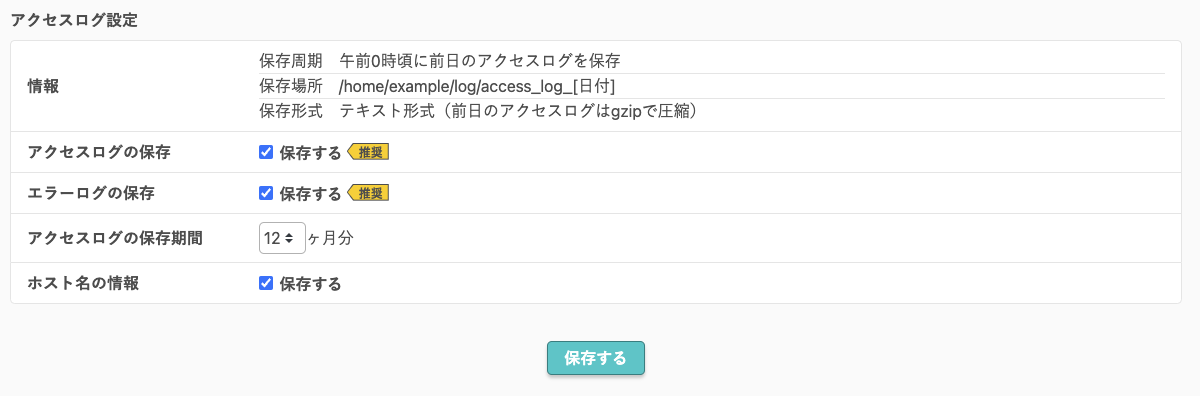Uncheck the エラーログの保存 checkbox
The image size is (1200, 396).
(x=266, y=193)
